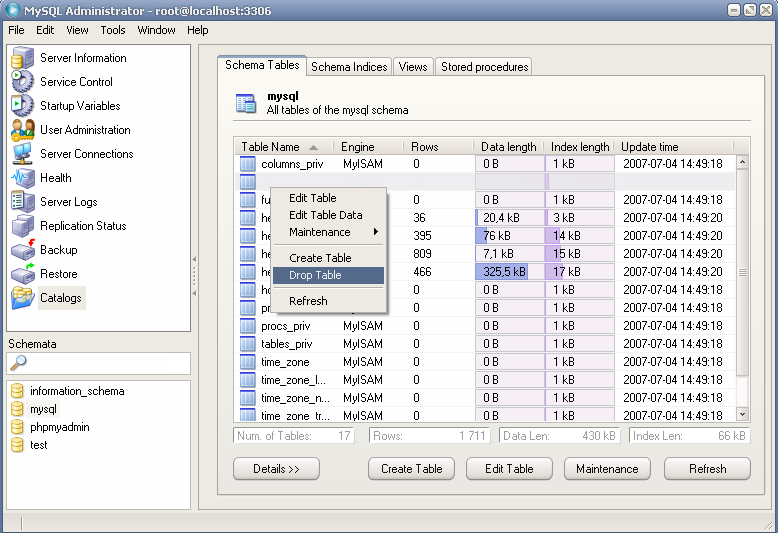Open the View menu
Screen dimensions: 778x533
77,30
